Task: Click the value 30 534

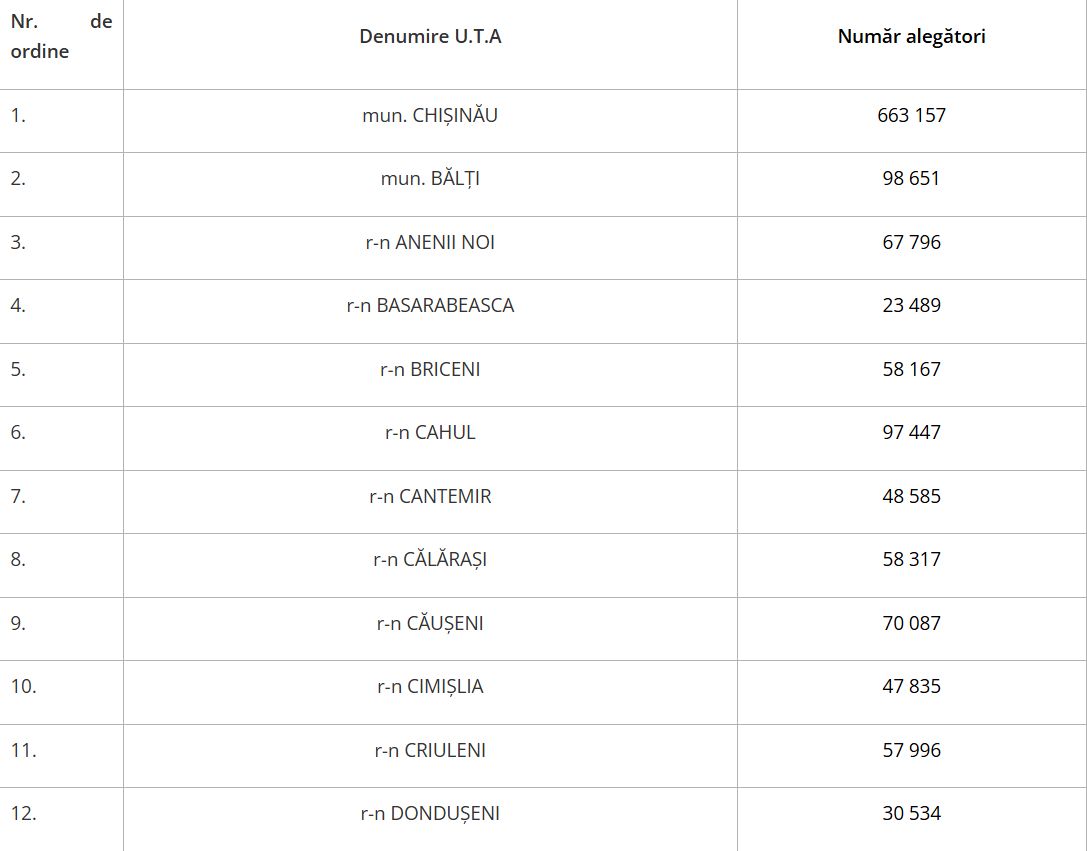Action: (912, 814)
